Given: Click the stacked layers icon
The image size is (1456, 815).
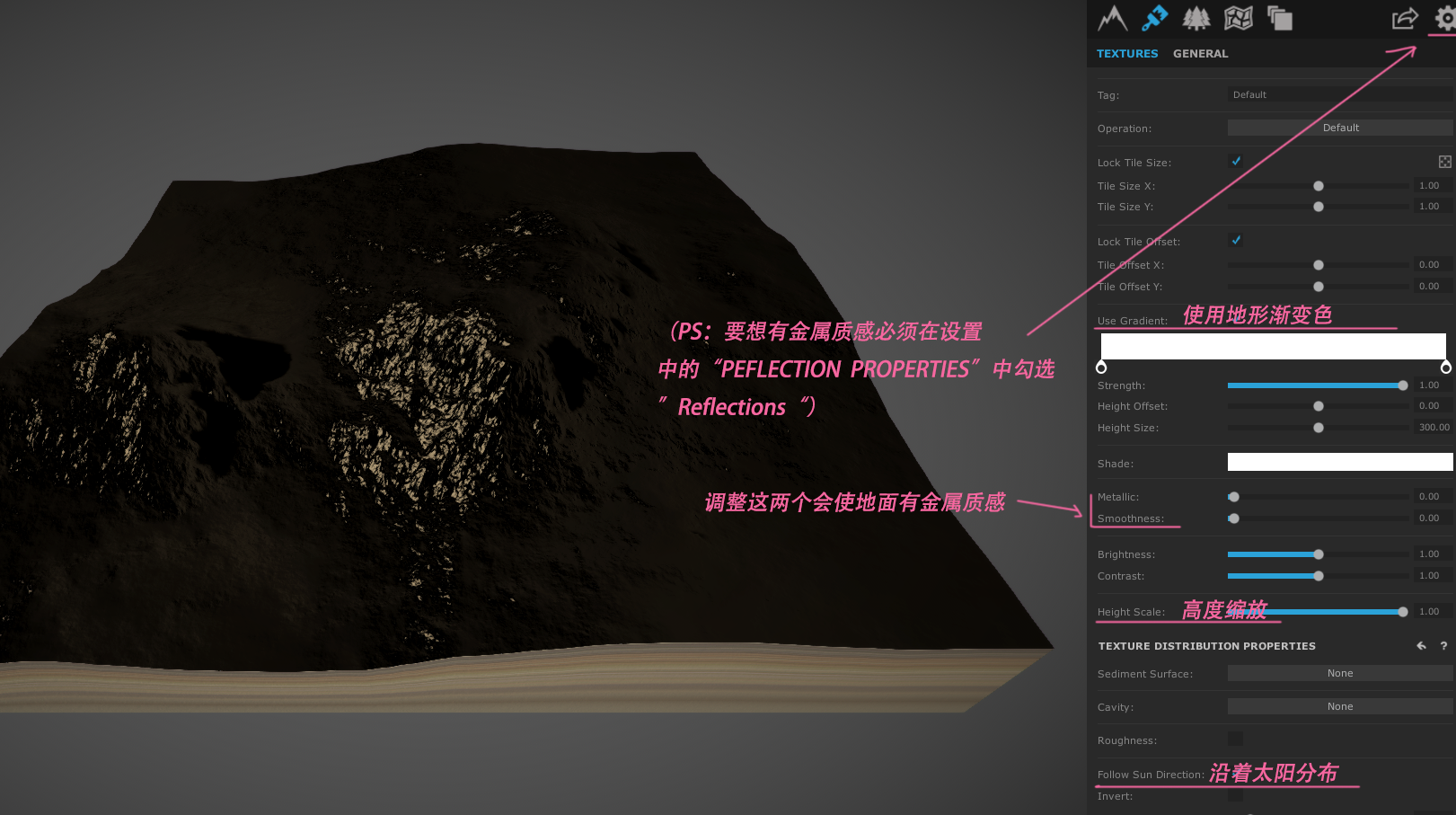Looking at the screenshot, I should point(1279,18).
